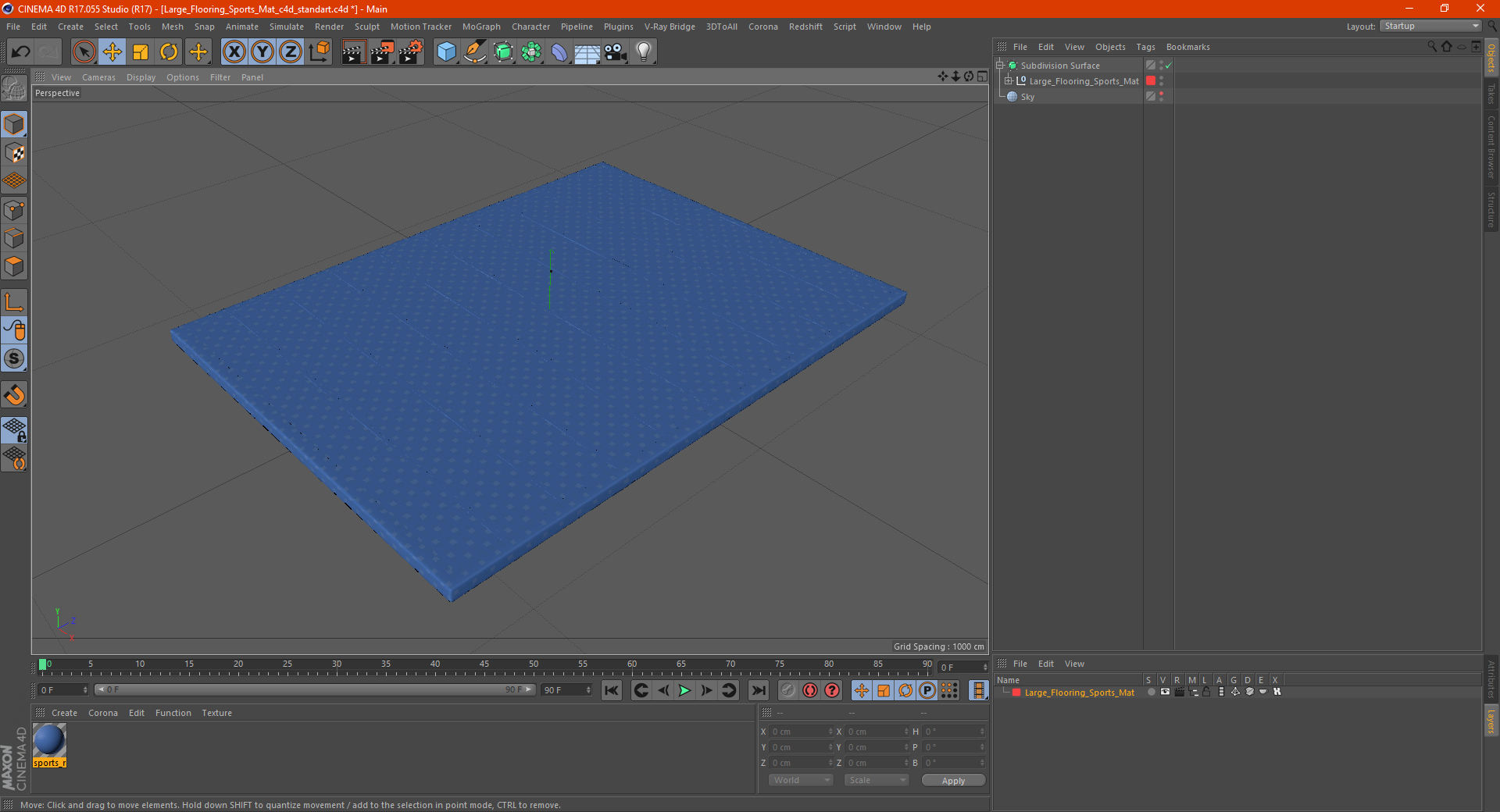Toggle Autokeying button
The image size is (1500, 812).
tap(810, 690)
